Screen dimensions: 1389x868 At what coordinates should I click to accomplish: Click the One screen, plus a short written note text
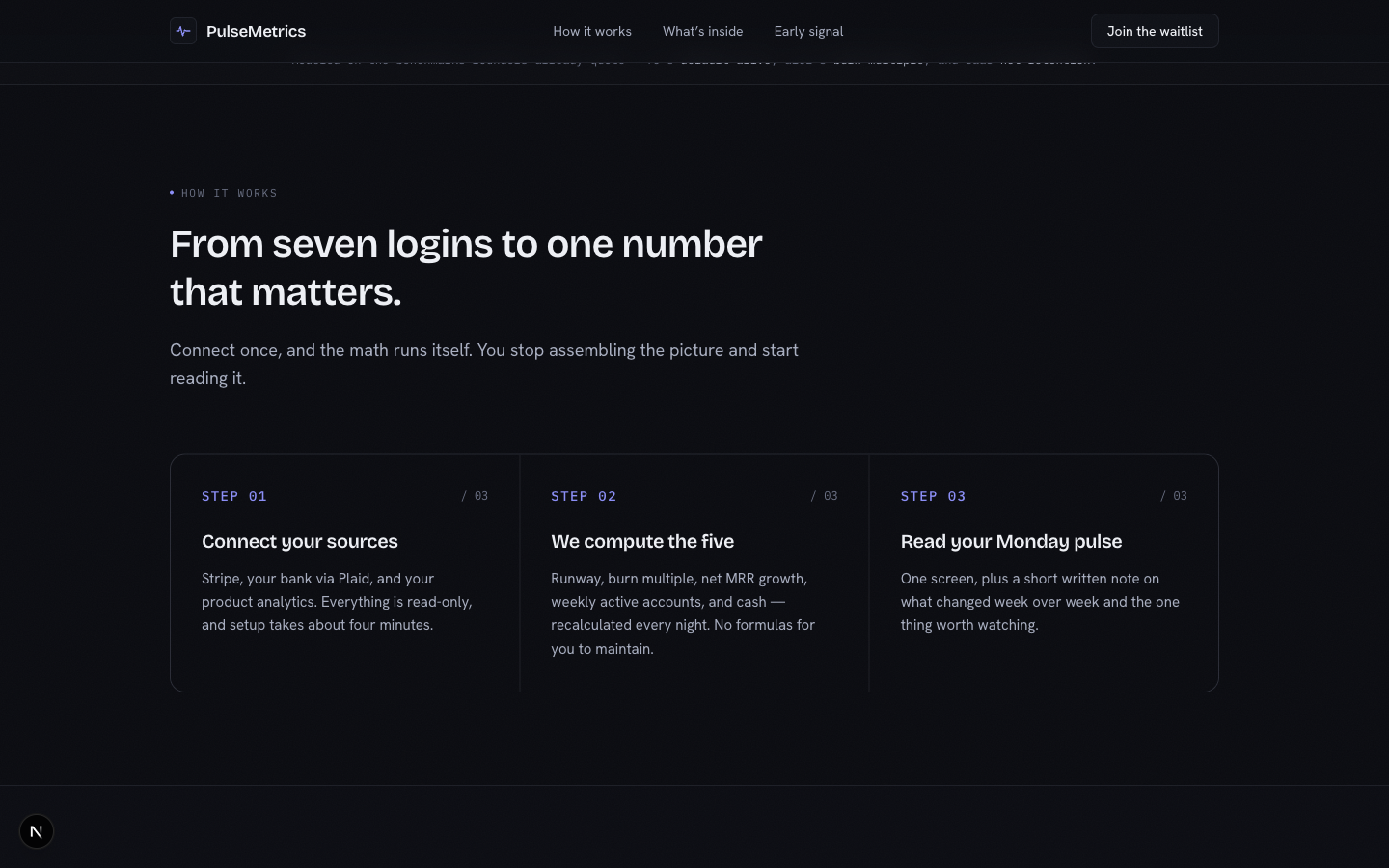[x=1040, y=602]
